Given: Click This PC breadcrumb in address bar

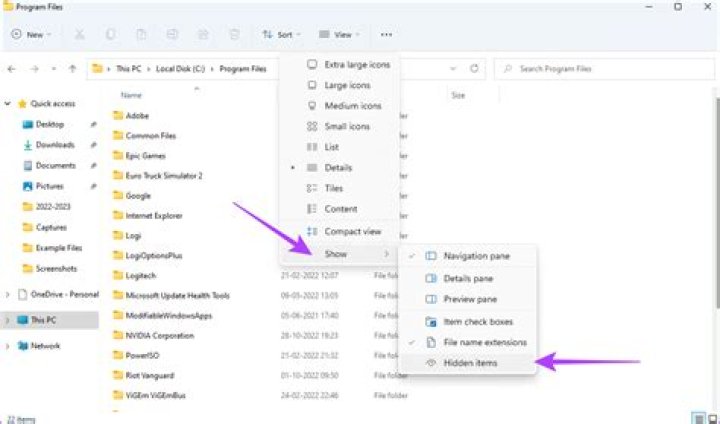Looking at the screenshot, I should (x=129, y=68).
